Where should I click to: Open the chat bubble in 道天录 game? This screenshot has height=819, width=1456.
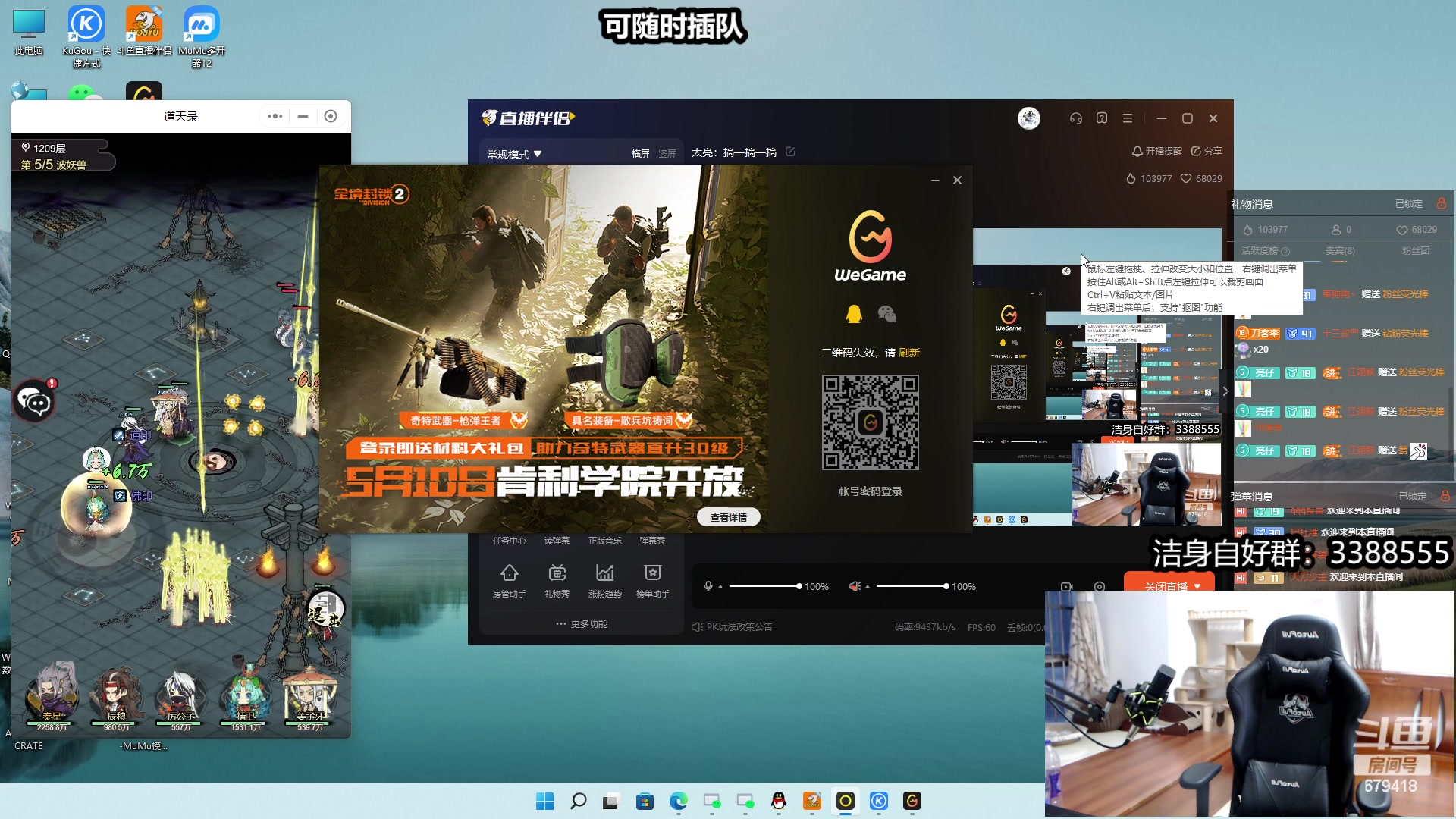(35, 400)
